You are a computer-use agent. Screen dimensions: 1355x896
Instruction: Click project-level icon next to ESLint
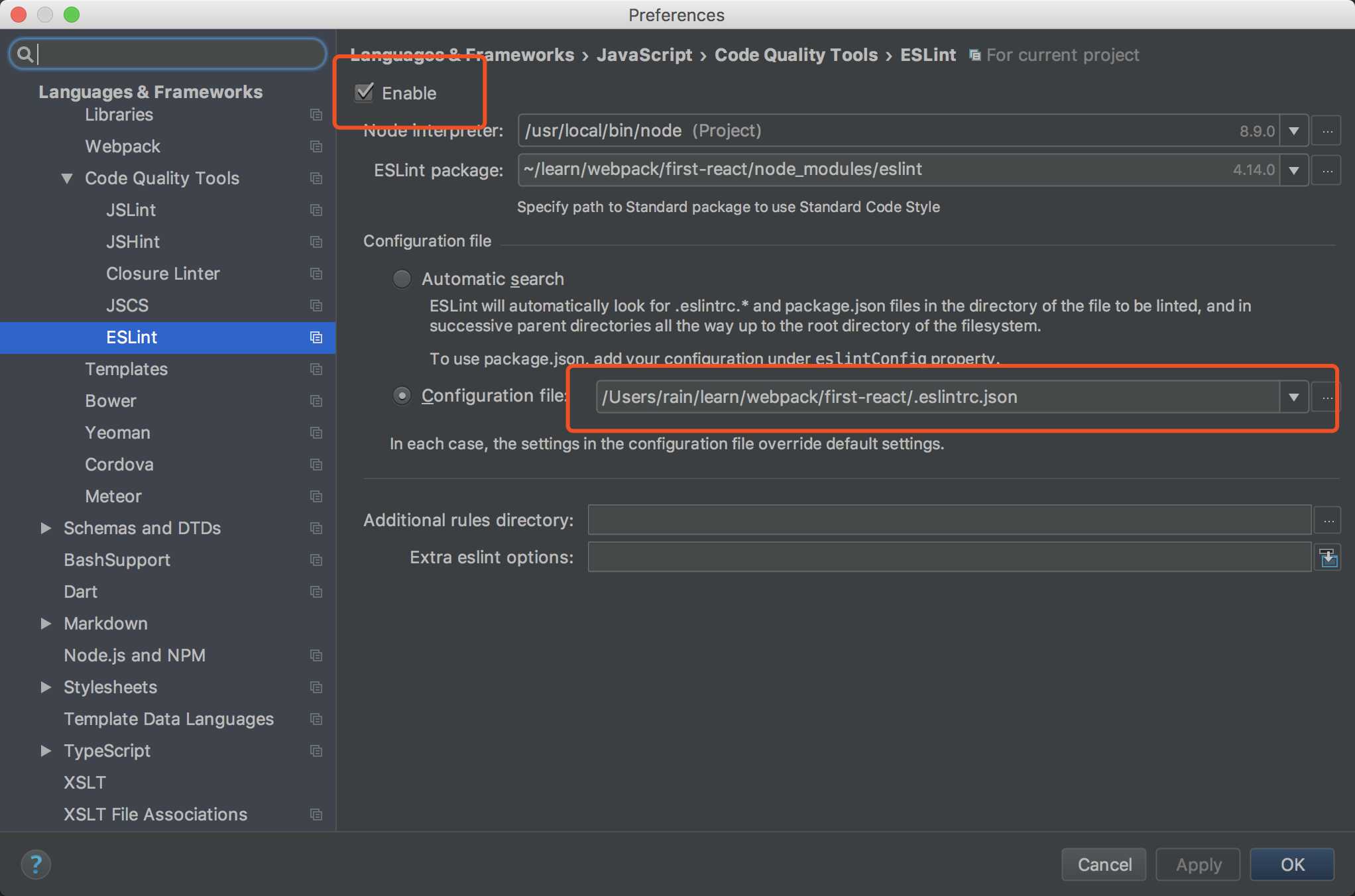click(316, 337)
